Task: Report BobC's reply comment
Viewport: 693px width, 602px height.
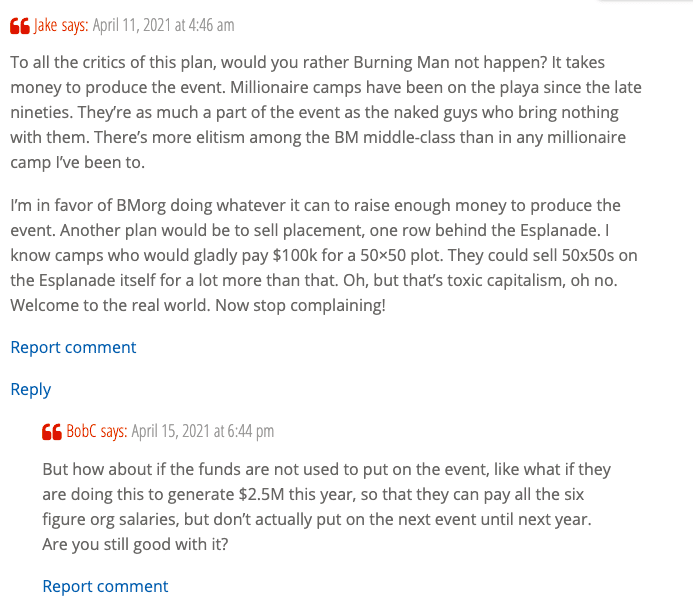Action: point(105,586)
